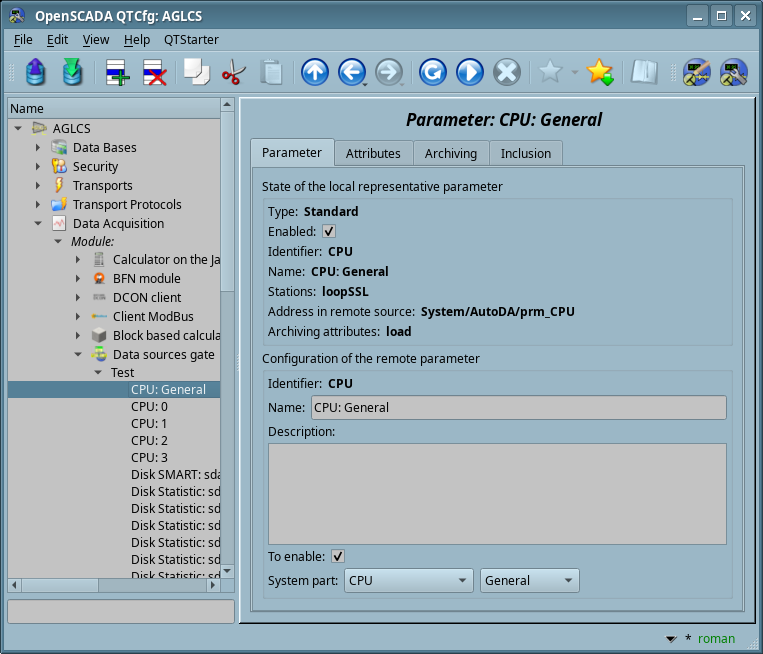Expand the Security tree node
763x654 pixels.
(x=38, y=167)
